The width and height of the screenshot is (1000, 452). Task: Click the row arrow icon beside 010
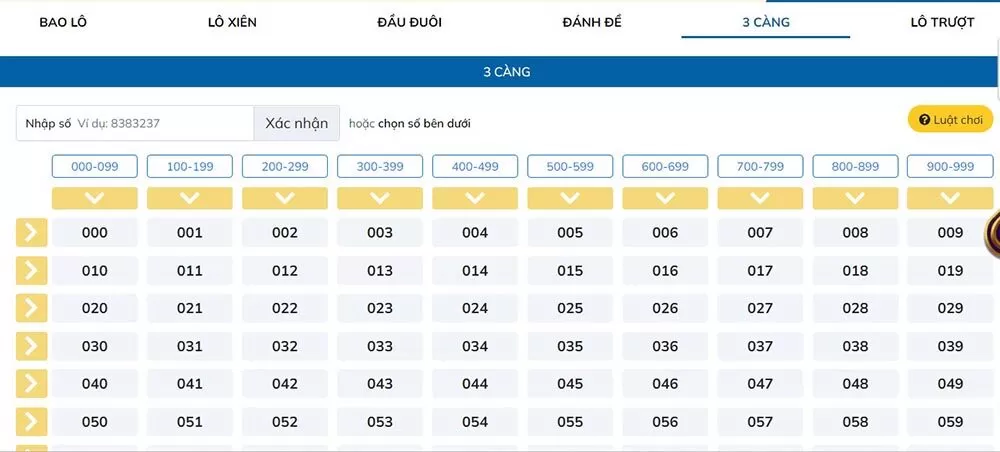[32, 271]
